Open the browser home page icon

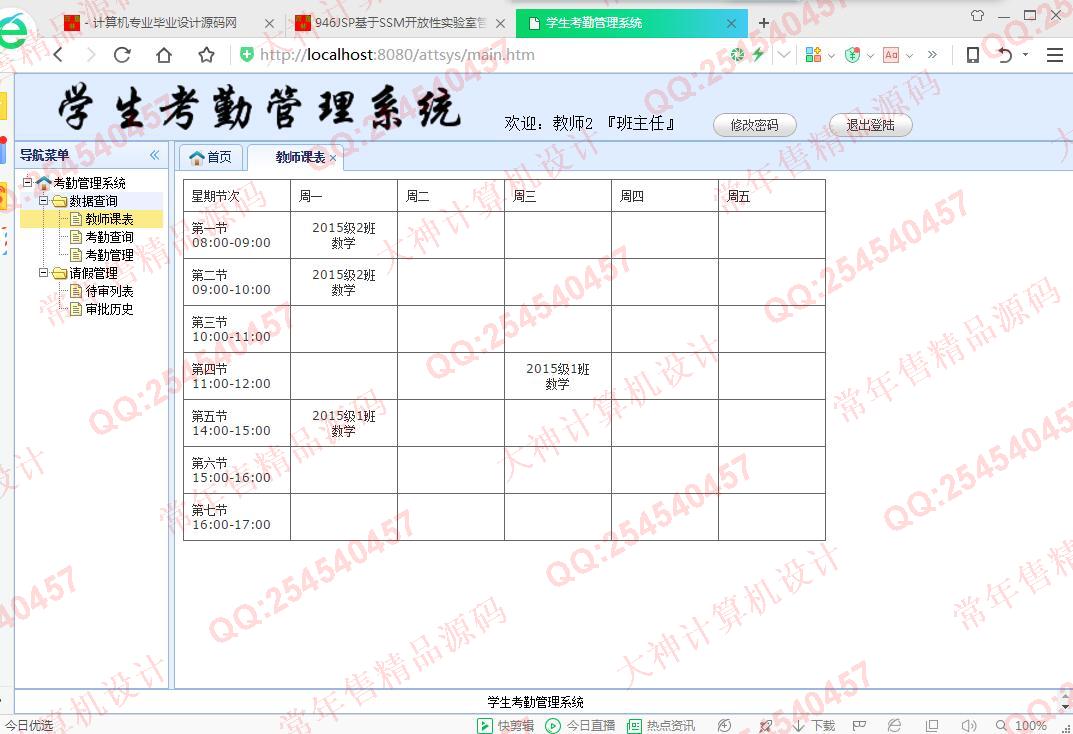click(x=164, y=55)
